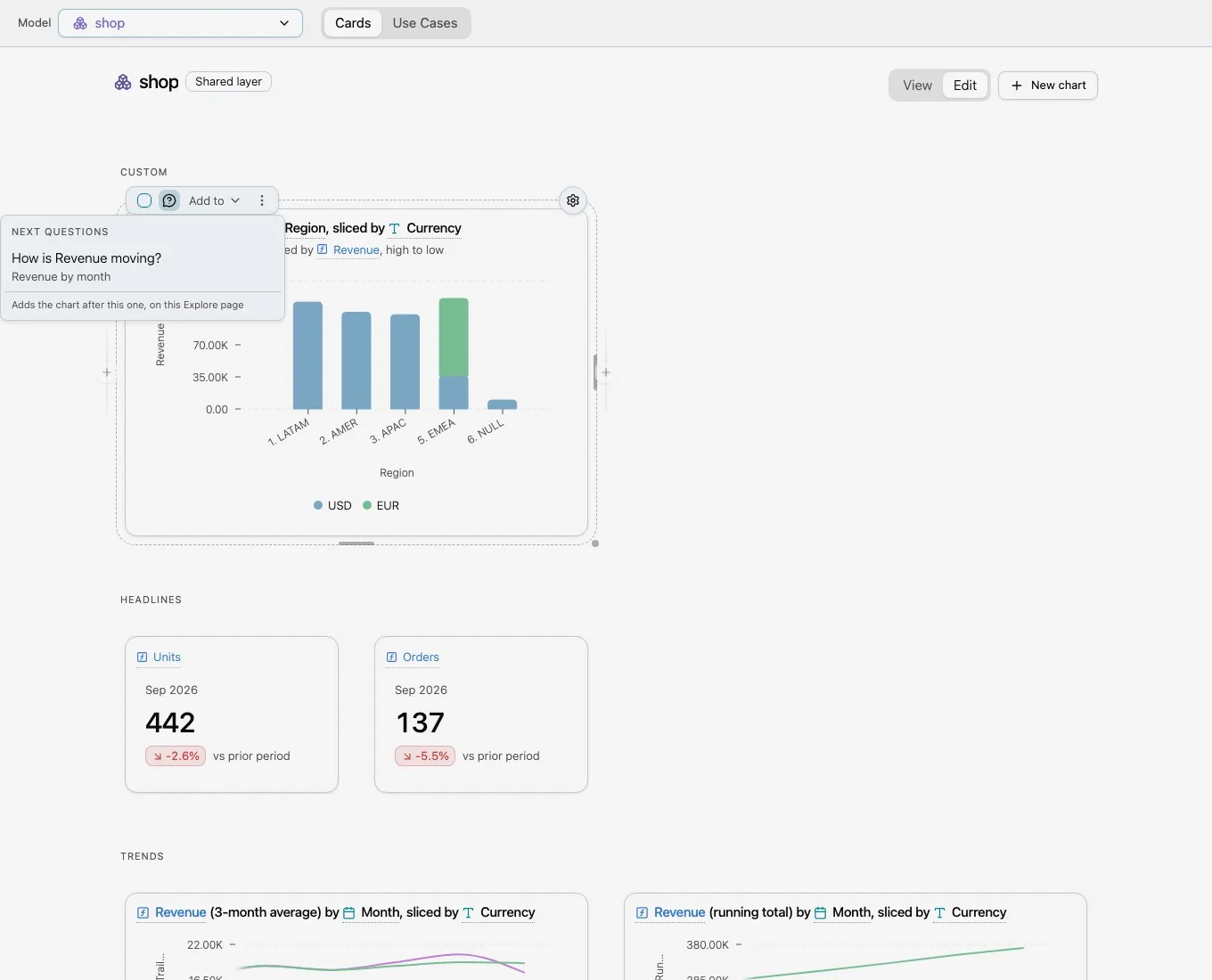
Task: Click the 137 Orders value
Action: 420,723
